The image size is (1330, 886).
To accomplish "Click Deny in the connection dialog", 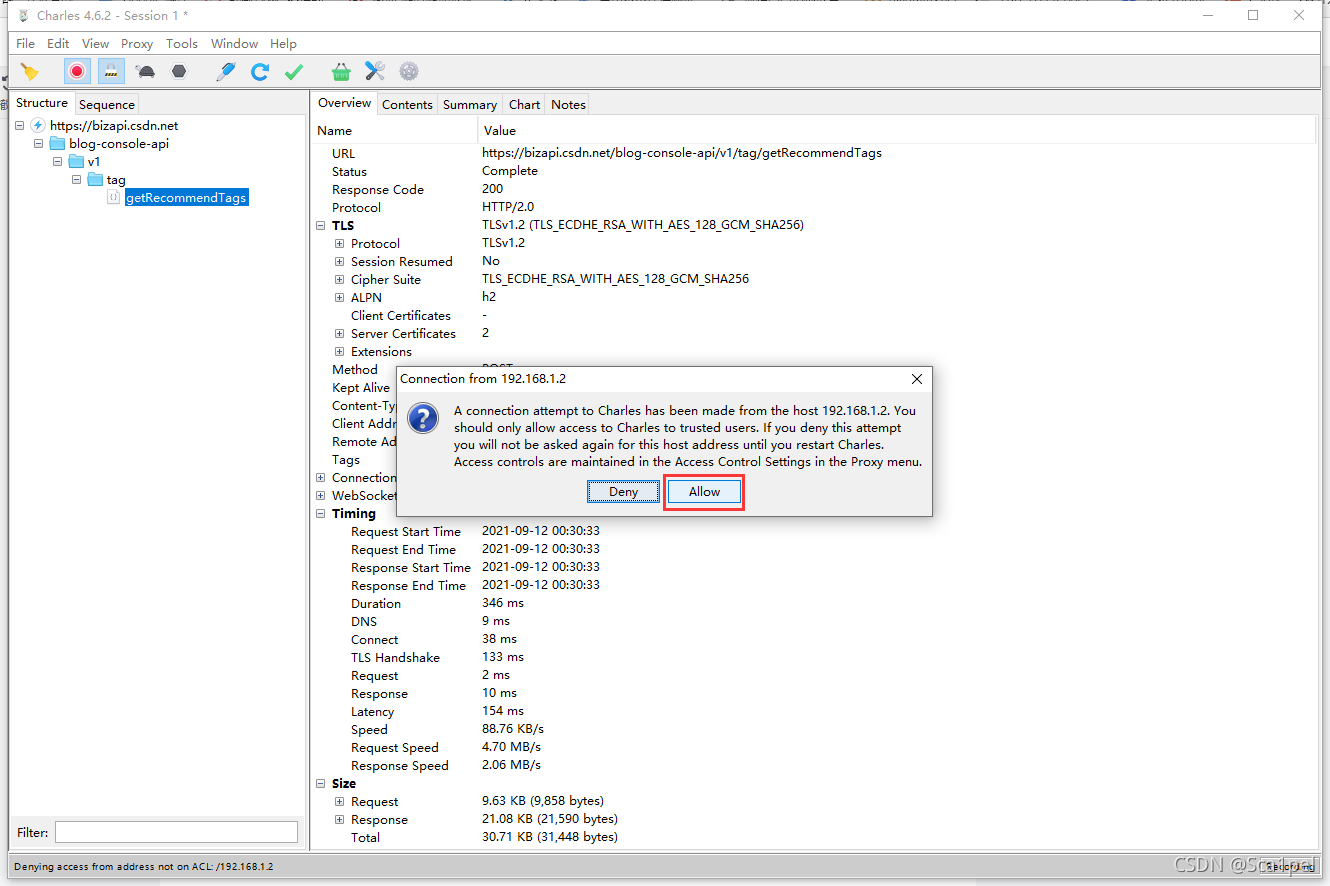I will tap(623, 492).
